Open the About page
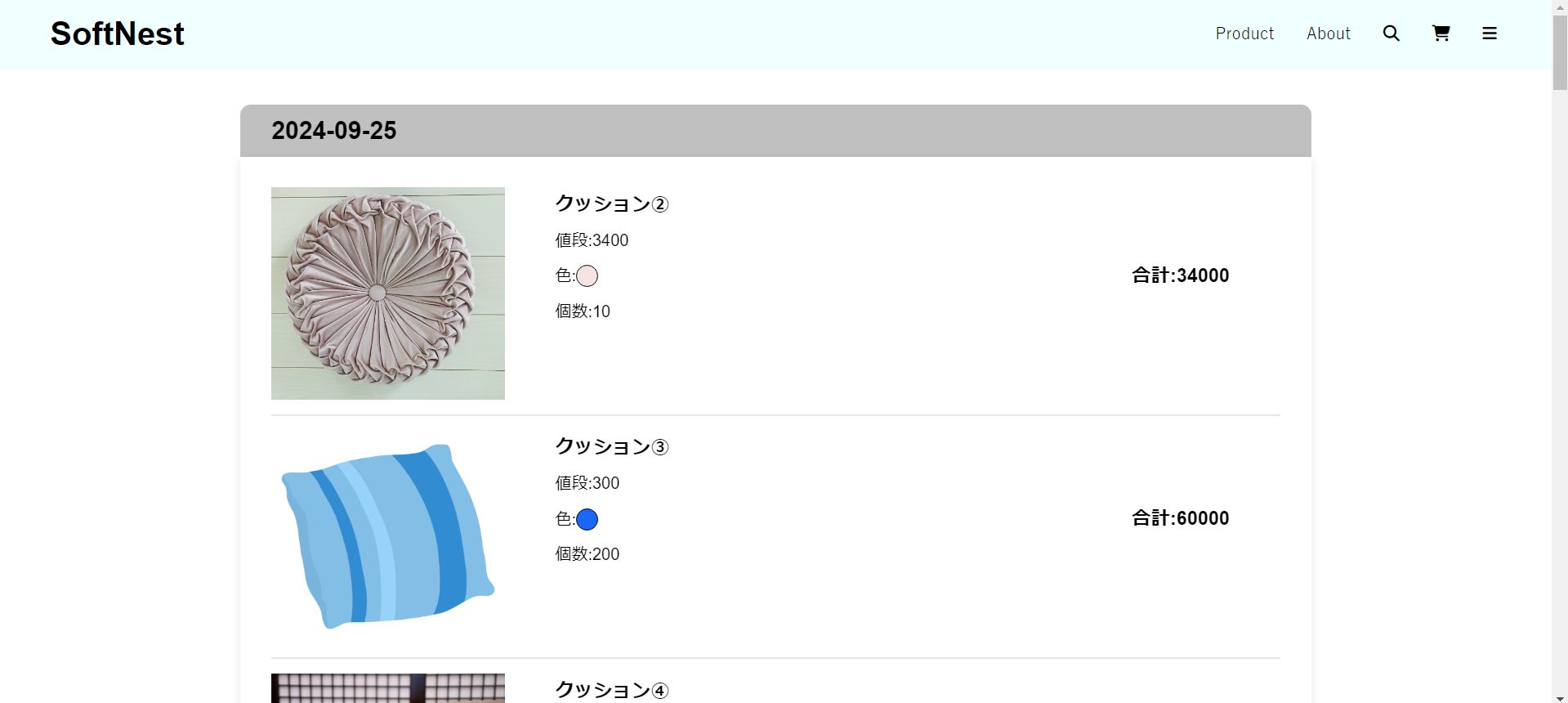Viewport: 1568px width, 703px height. [1328, 34]
